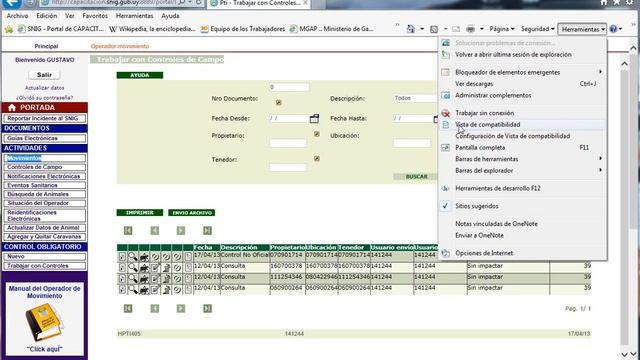
Task: Expand the dropdown arrow next to Home icon
Action: 422,29
